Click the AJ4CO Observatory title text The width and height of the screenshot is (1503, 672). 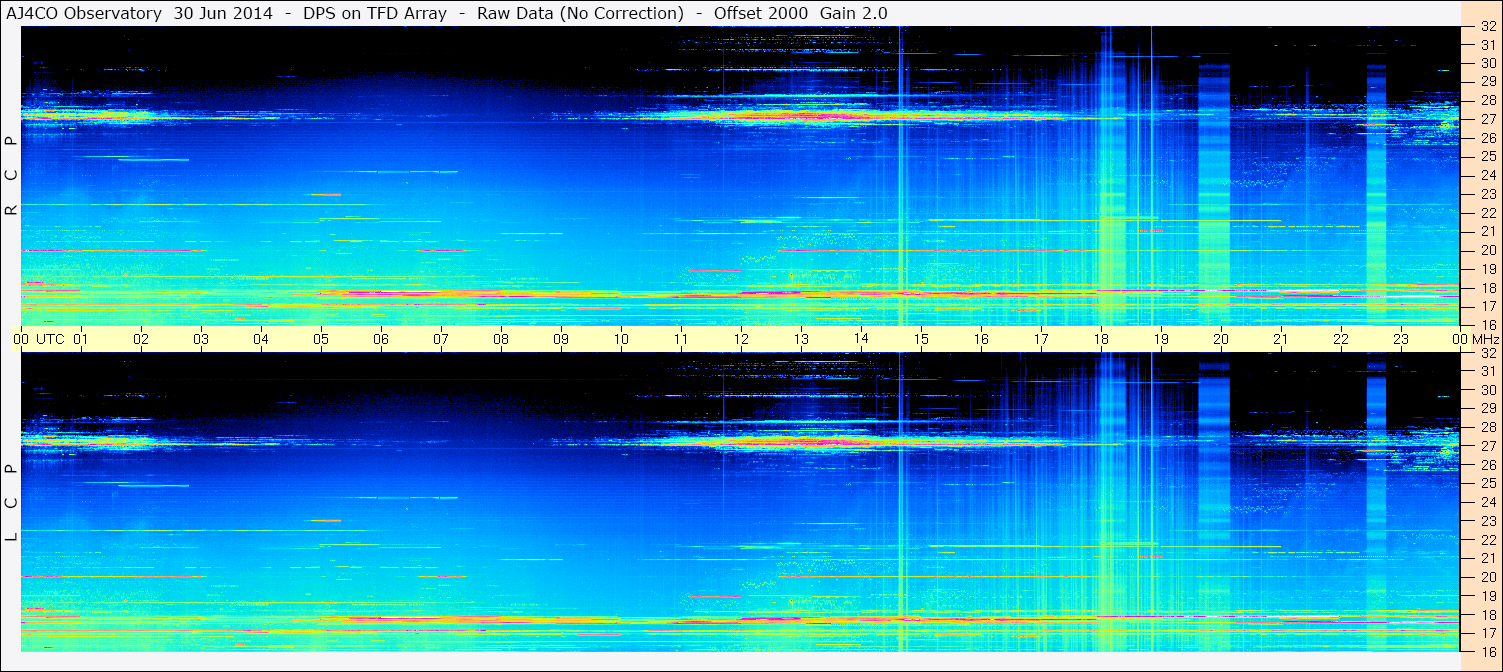(x=86, y=13)
